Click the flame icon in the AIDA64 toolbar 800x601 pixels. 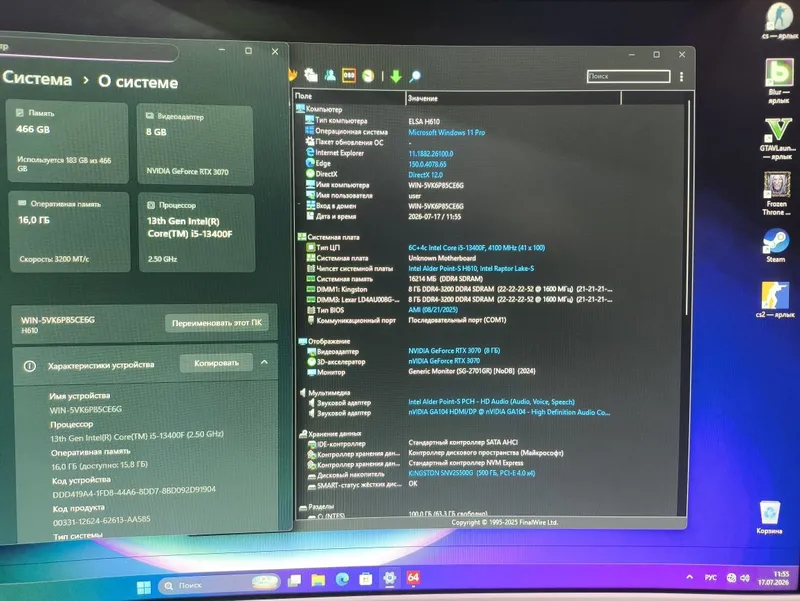pos(293,75)
